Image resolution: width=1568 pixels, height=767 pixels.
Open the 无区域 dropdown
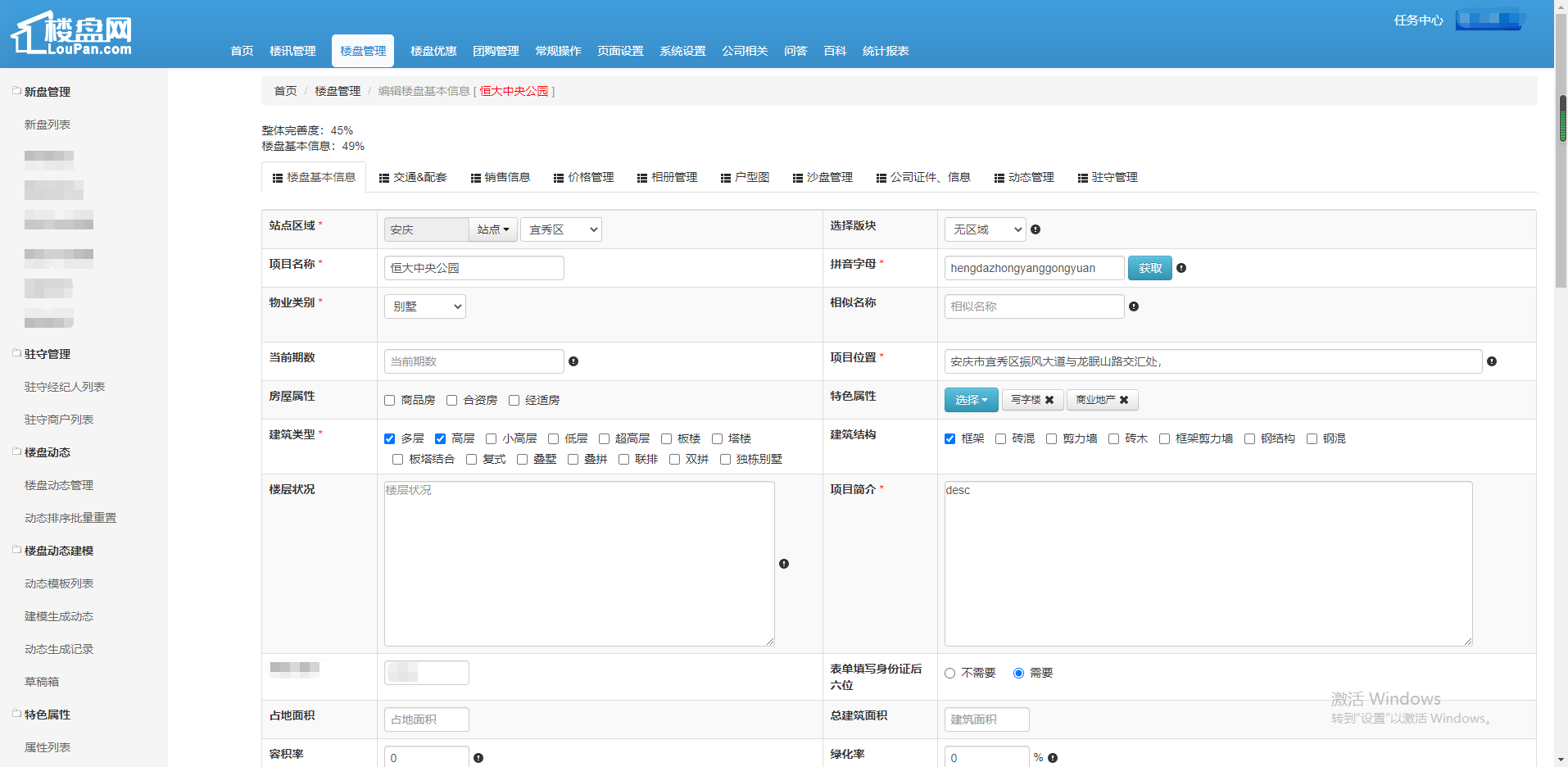985,229
